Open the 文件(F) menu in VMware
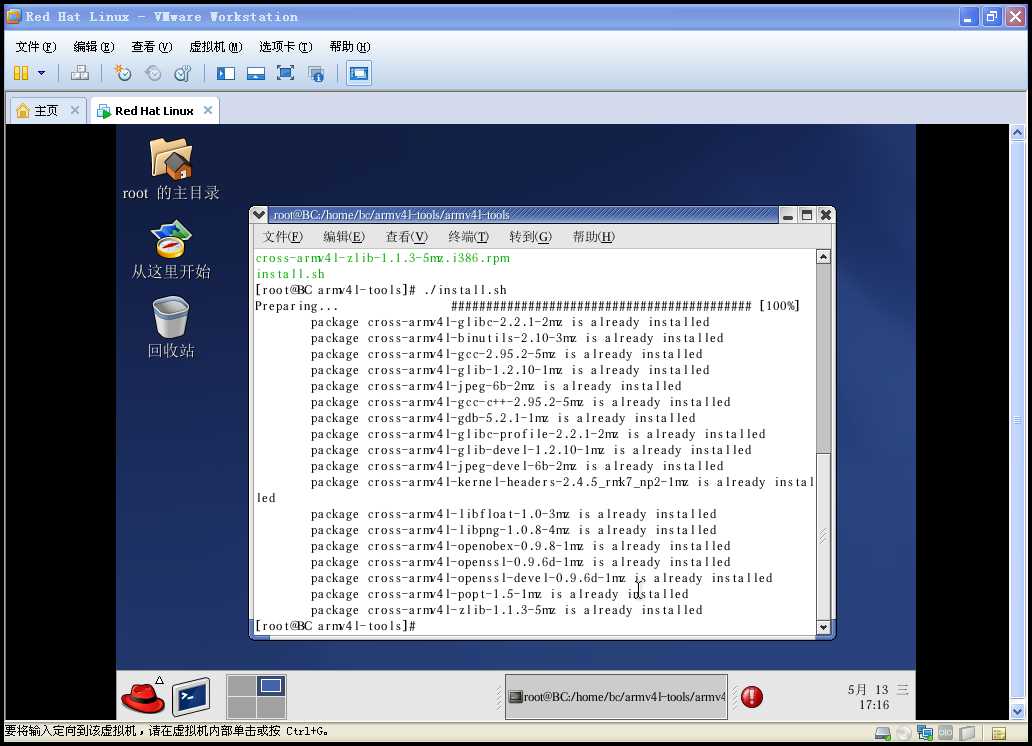The height and width of the screenshot is (746, 1032). pos(36,47)
